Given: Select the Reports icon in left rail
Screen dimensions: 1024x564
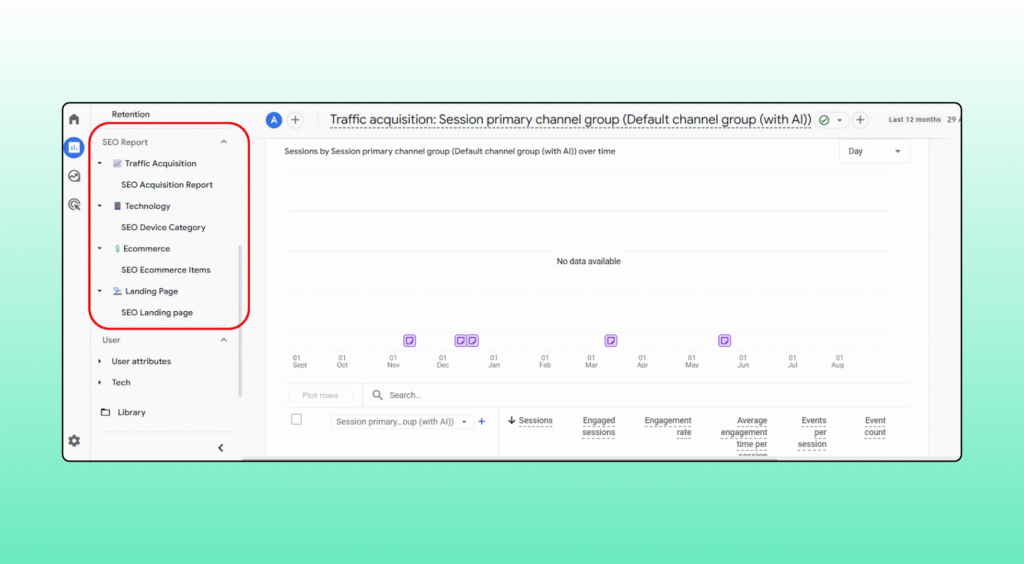Looking at the screenshot, I should click(x=74, y=147).
